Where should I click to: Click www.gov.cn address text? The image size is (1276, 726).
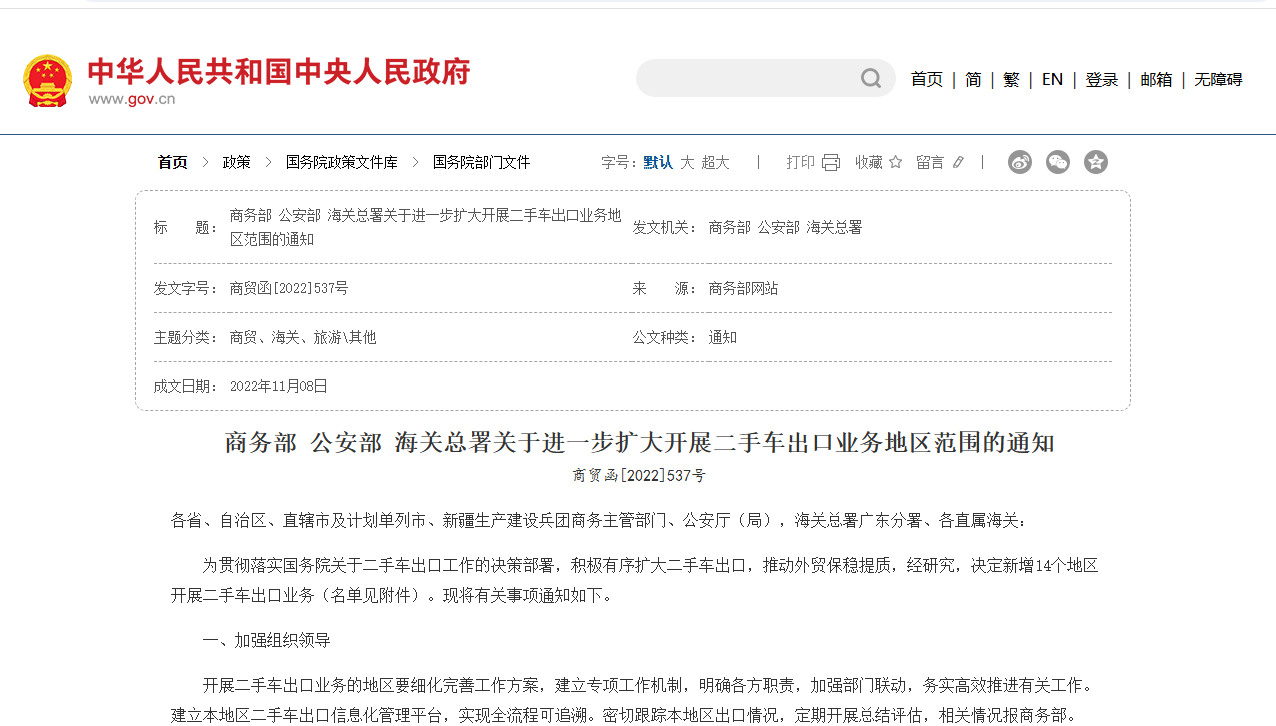click(x=132, y=99)
